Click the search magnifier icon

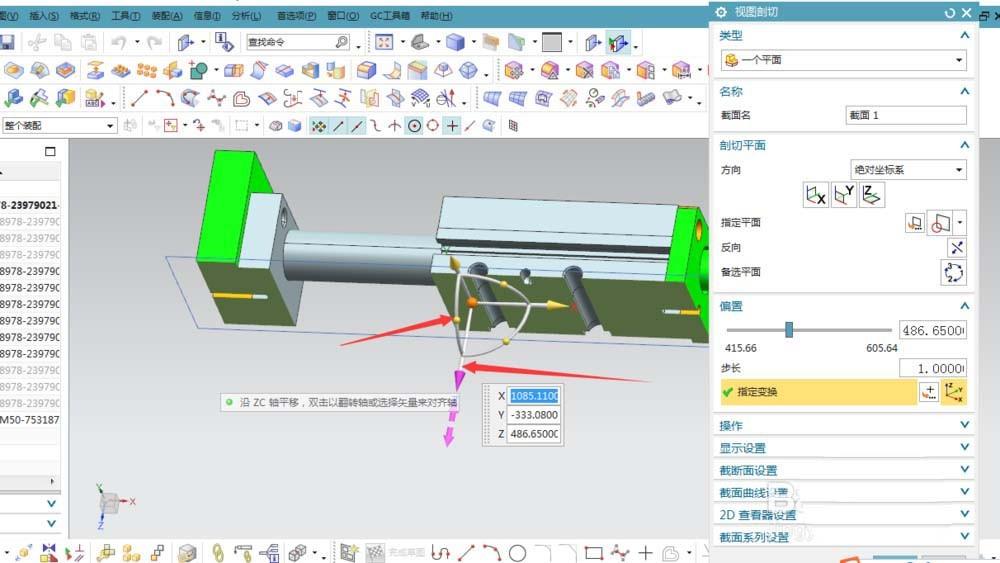342,42
